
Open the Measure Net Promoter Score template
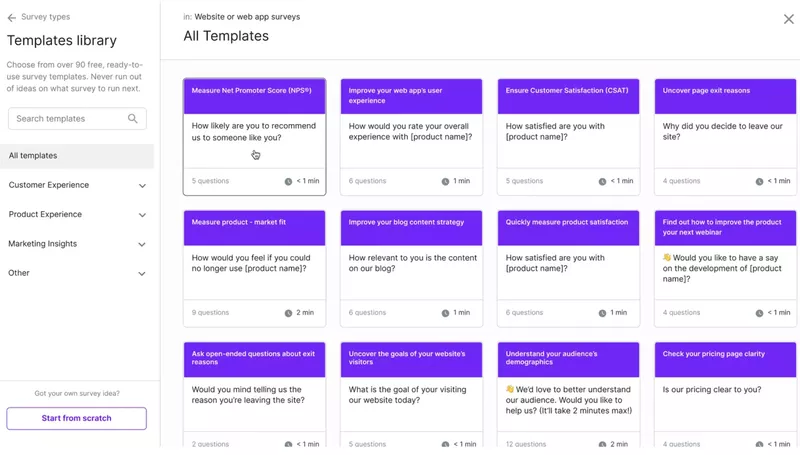pyautogui.click(x=254, y=137)
